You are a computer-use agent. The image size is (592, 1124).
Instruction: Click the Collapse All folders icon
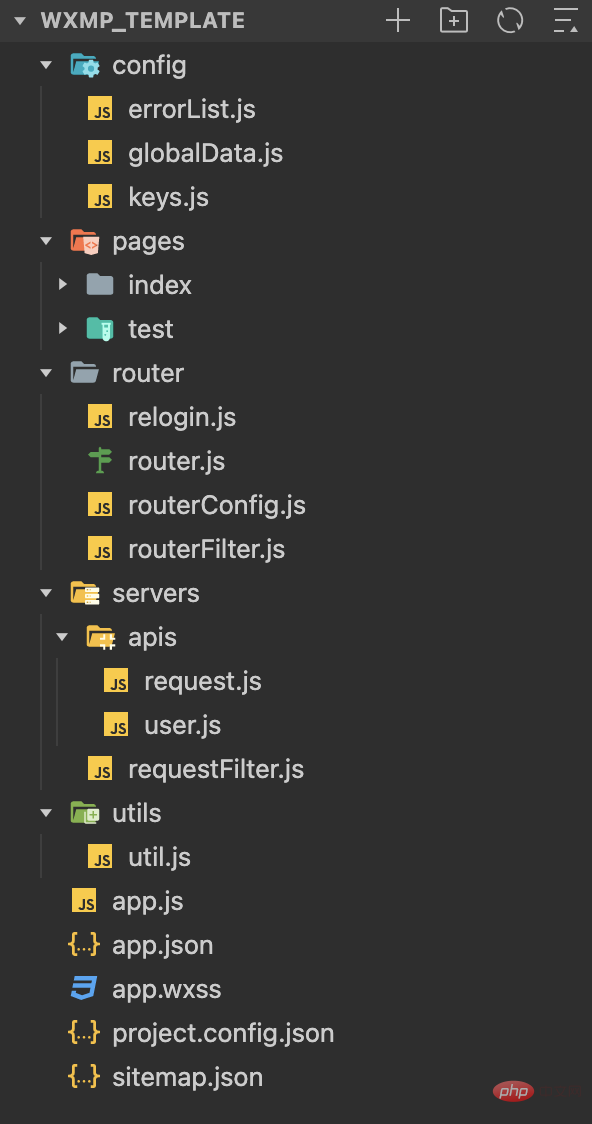565,20
